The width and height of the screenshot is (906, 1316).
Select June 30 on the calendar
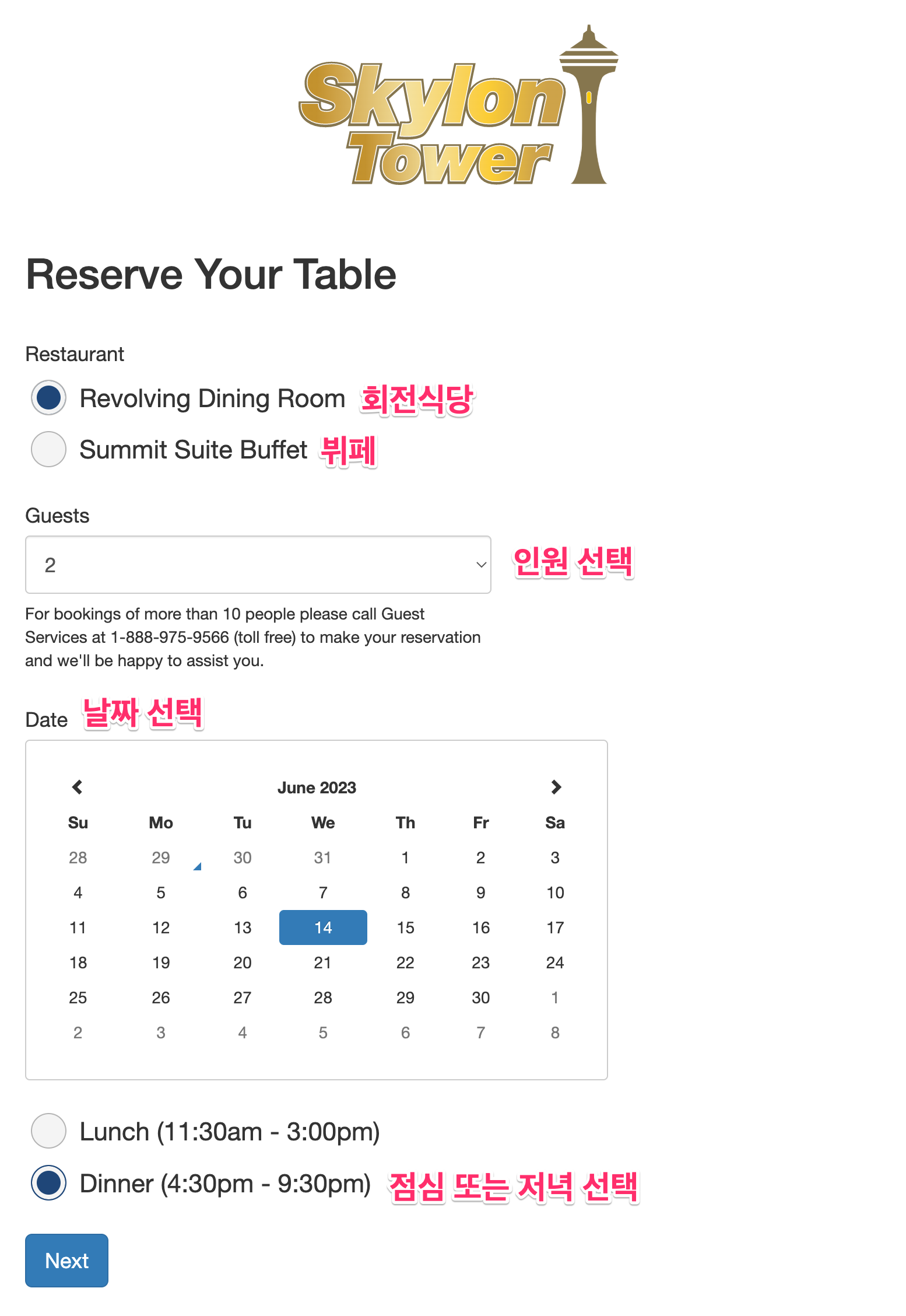(x=480, y=998)
